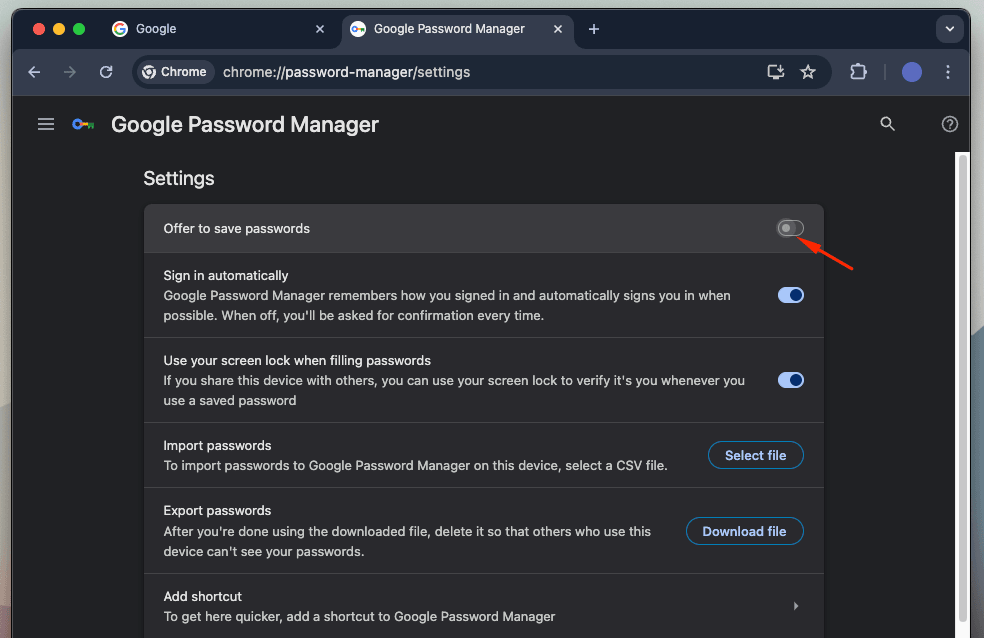Turn off Sign in automatically toggle
This screenshot has width=984, height=638.
coord(790,295)
